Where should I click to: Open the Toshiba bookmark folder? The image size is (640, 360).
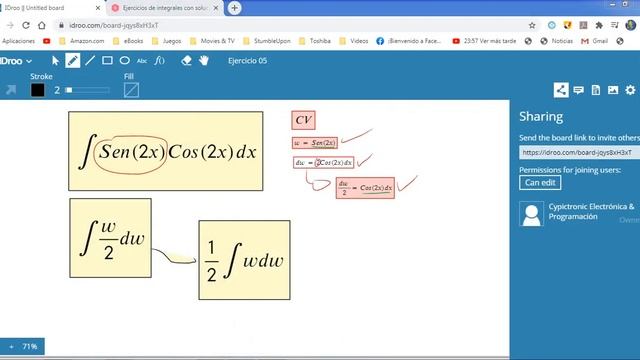pos(315,41)
